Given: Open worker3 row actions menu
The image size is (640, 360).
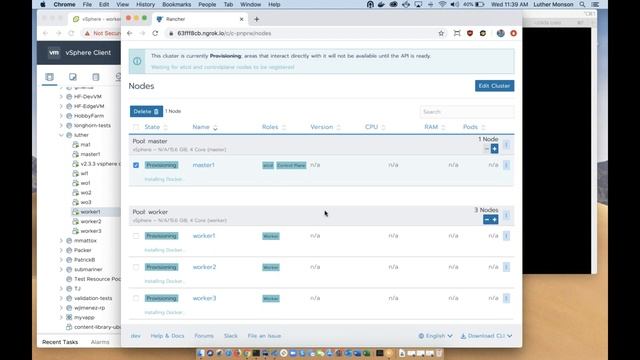Looking at the screenshot, I should (506, 298).
